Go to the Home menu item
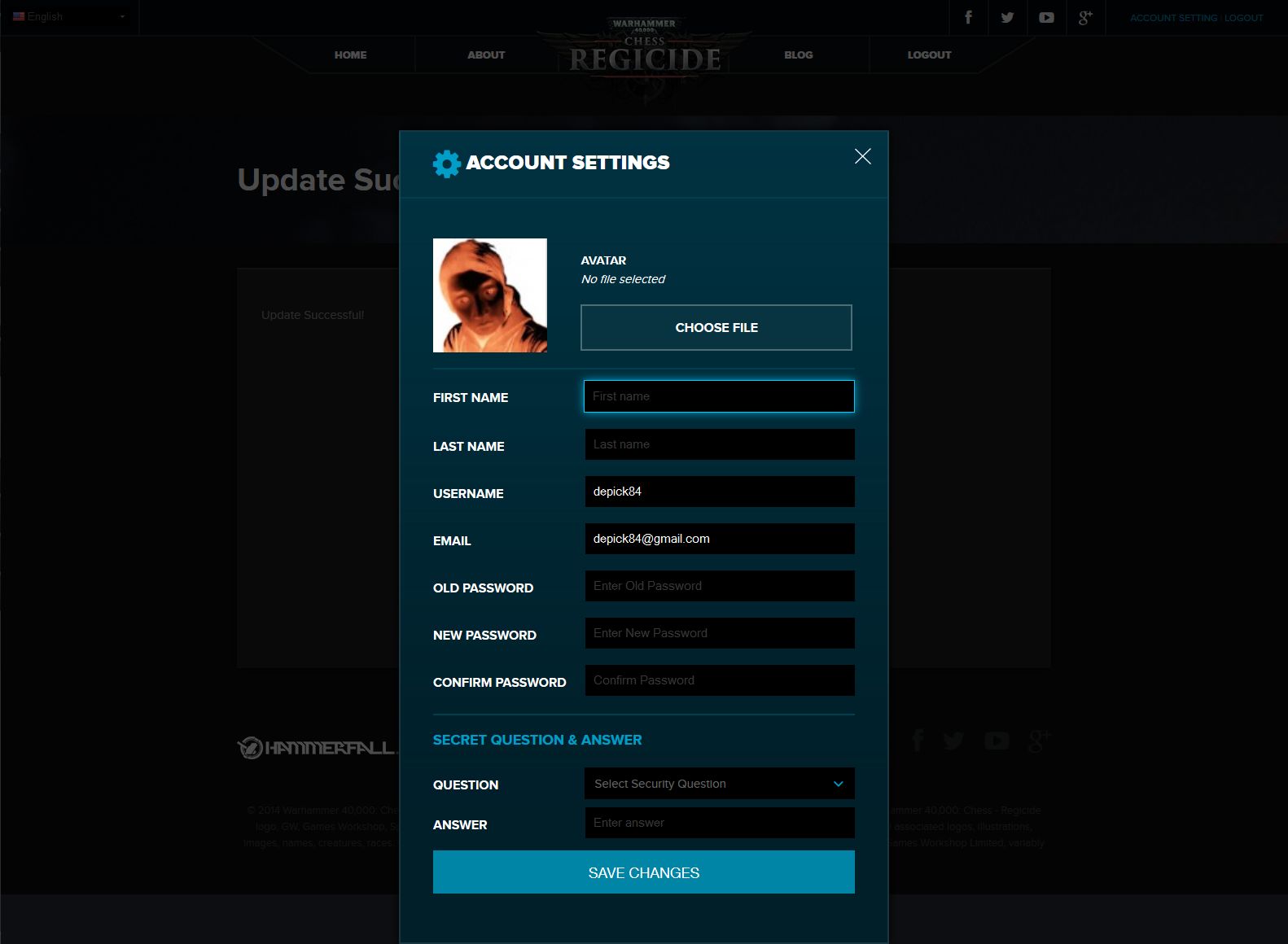The width and height of the screenshot is (1288, 944). pyautogui.click(x=350, y=55)
